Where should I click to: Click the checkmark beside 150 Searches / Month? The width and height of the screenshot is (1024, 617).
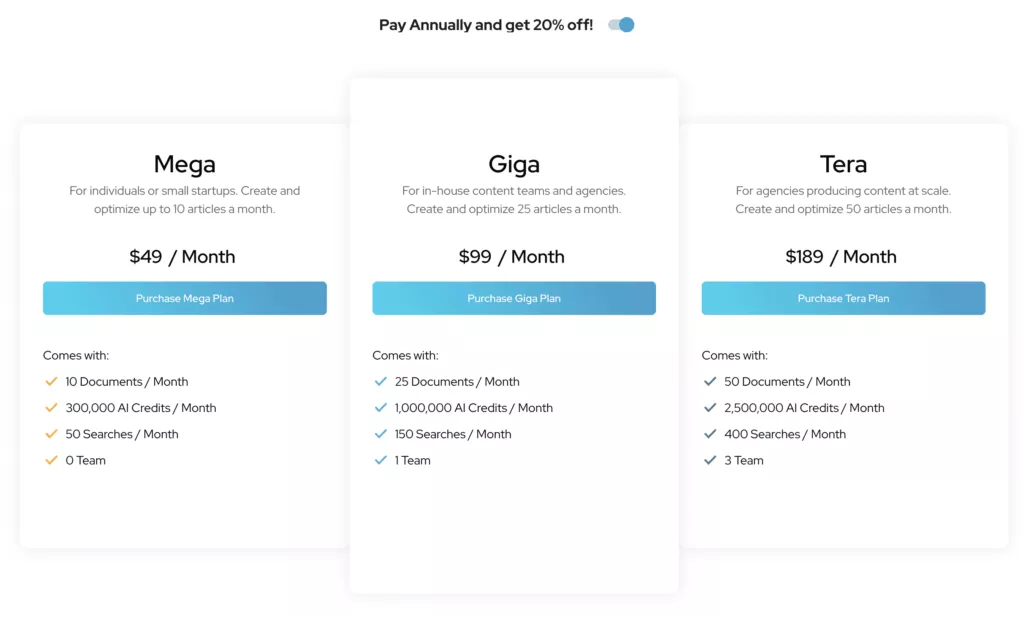coord(380,434)
